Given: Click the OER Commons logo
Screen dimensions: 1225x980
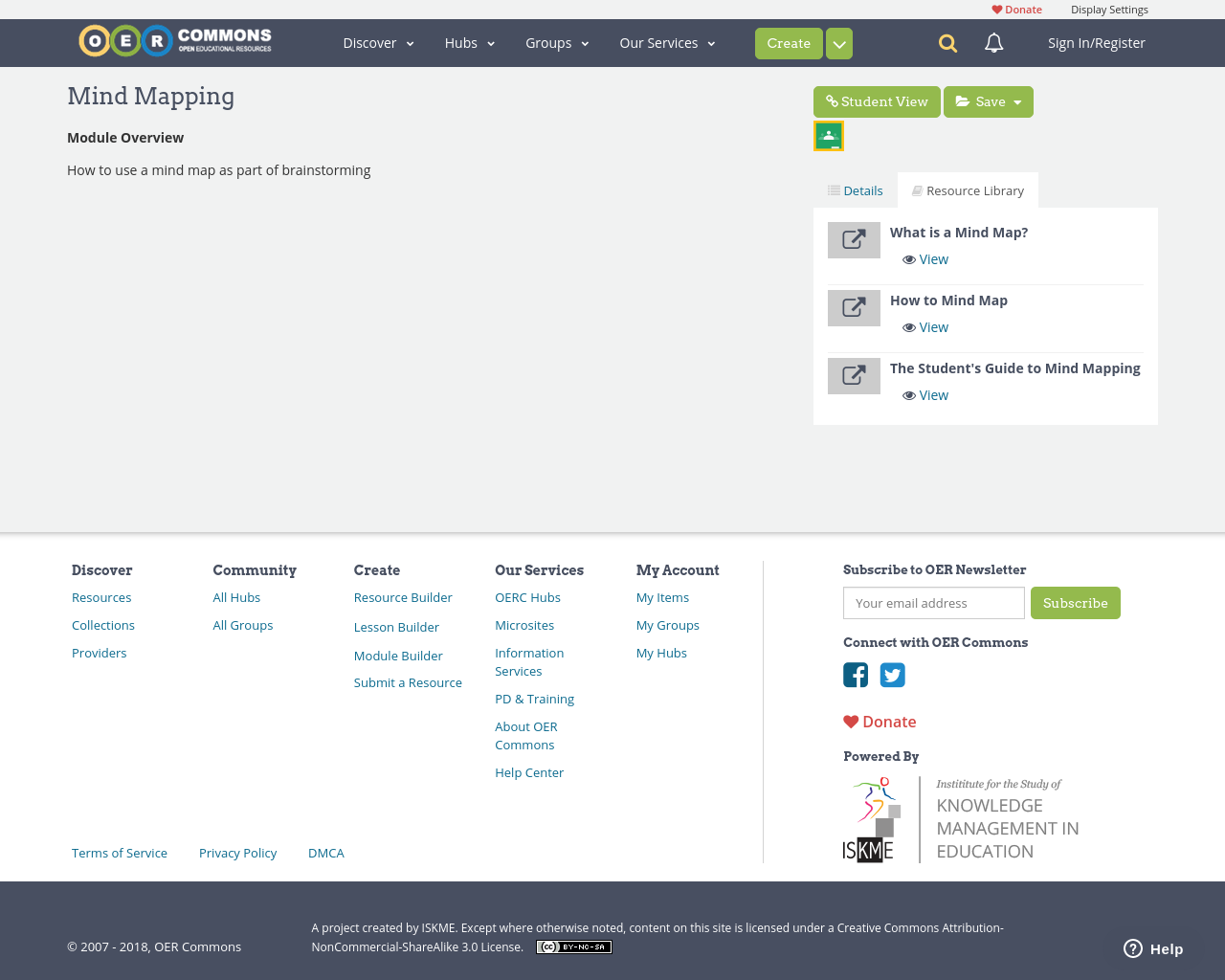Looking at the screenshot, I should tap(174, 39).
